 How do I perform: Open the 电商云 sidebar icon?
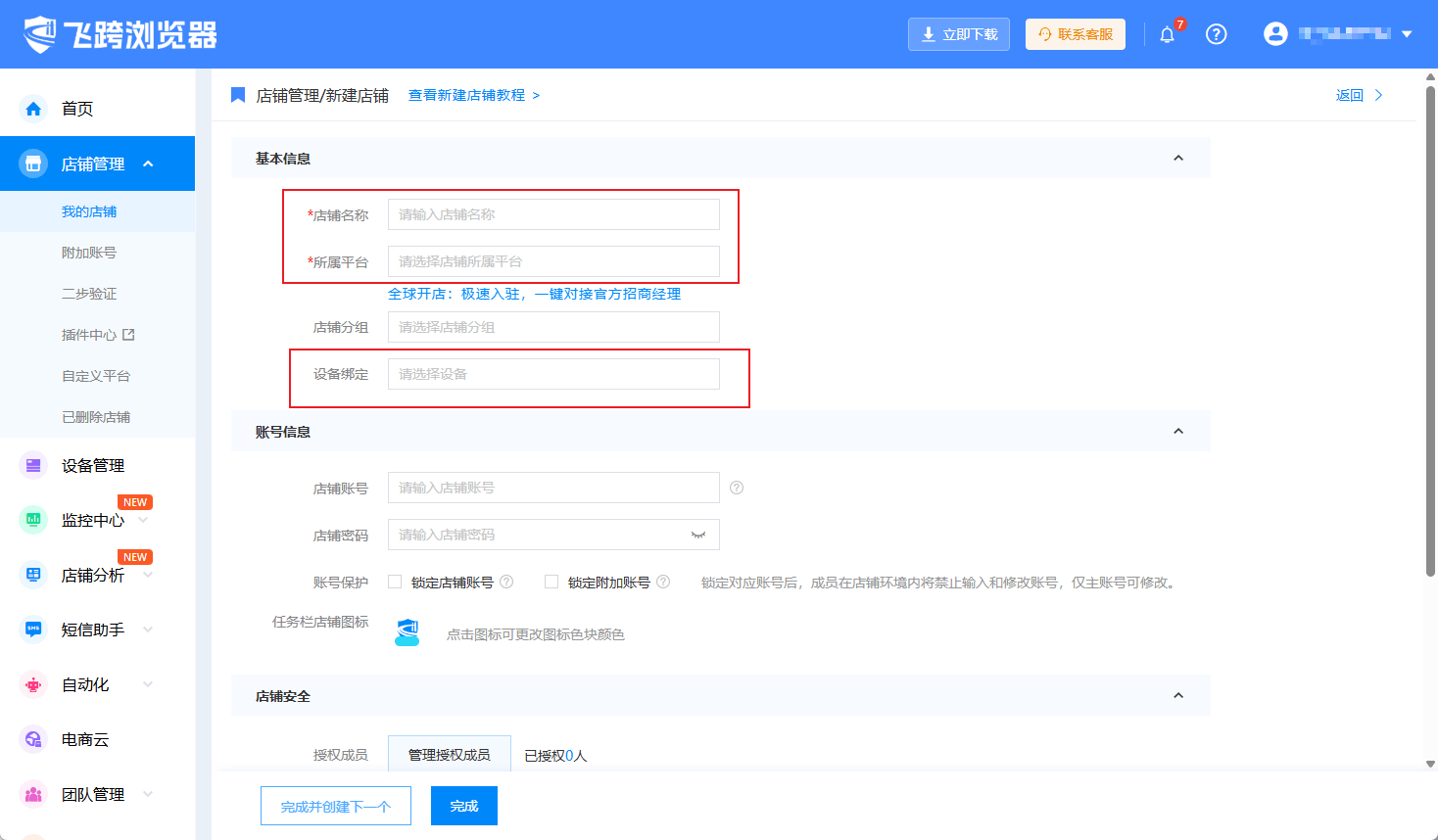tap(33, 739)
